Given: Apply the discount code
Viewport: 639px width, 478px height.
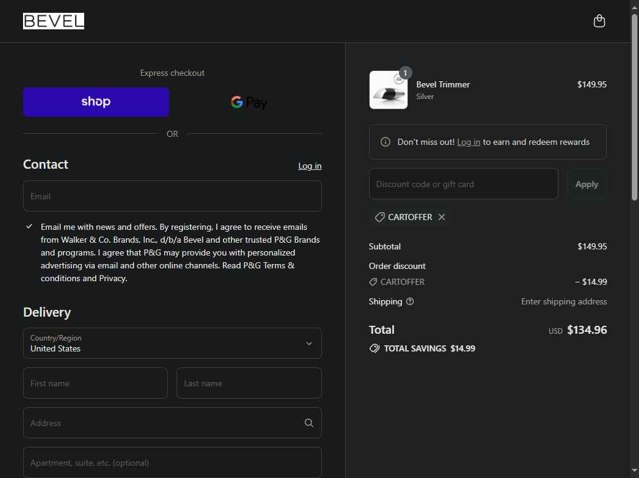Looking at the screenshot, I should click(x=586, y=184).
